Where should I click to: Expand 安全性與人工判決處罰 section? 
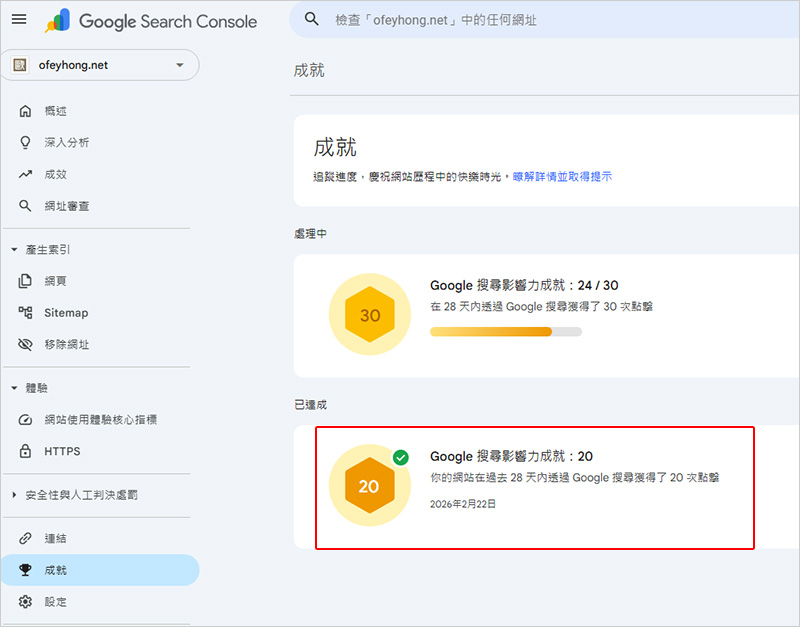pos(14,495)
